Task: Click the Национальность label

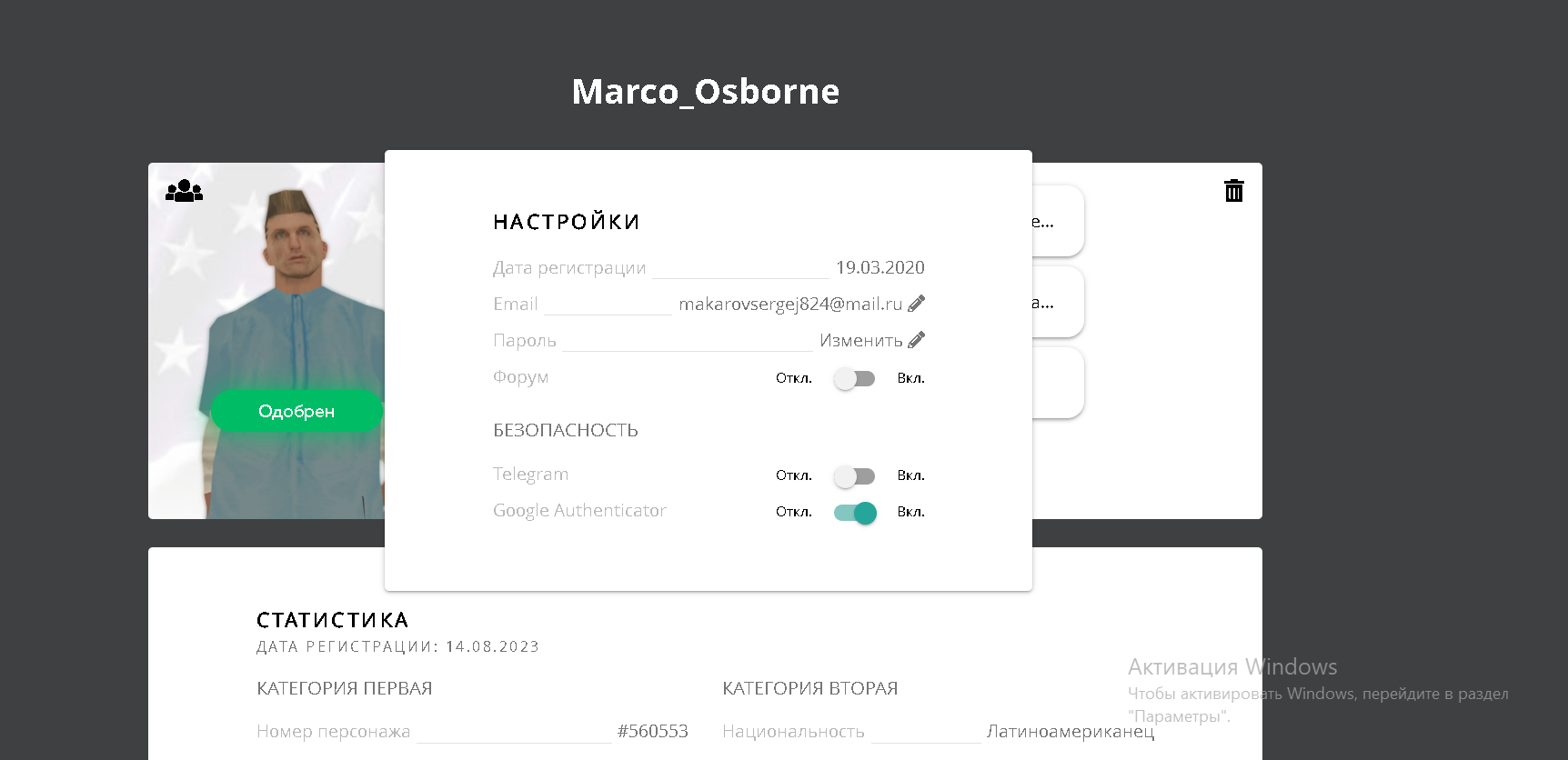Action: pos(793,731)
